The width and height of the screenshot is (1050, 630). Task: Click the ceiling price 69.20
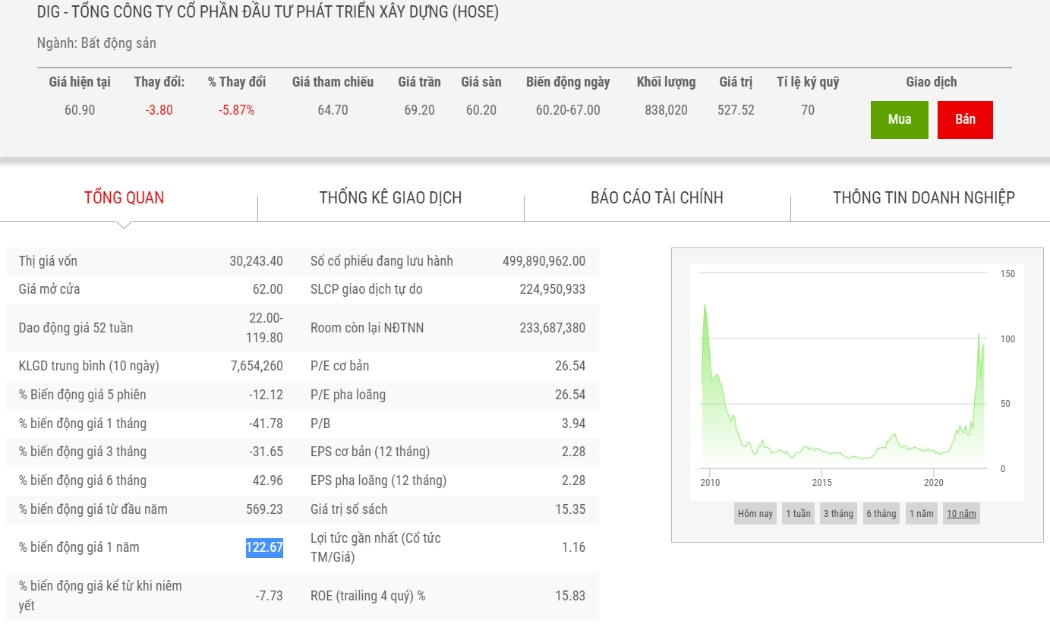[419, 110]
